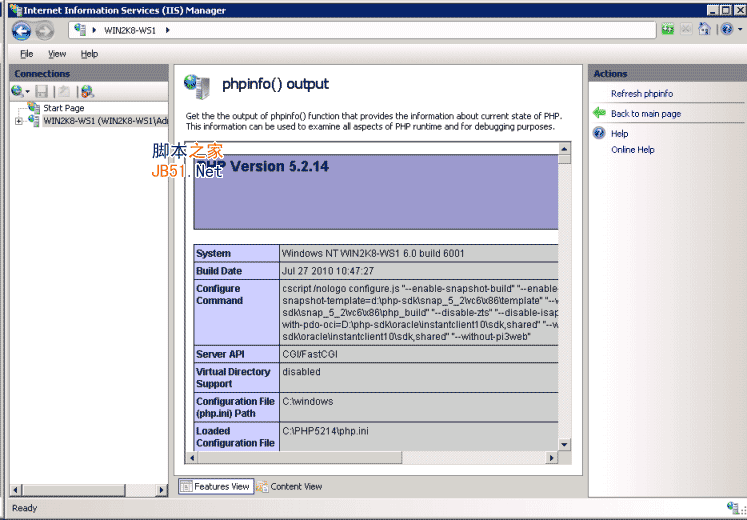Image resolution: width=747 pixels, height=520 pixels.
Task: Expand the breadcrumb arrow after WIN2K8-WS1
Action: pyautogui.click(x=168, y=30)
